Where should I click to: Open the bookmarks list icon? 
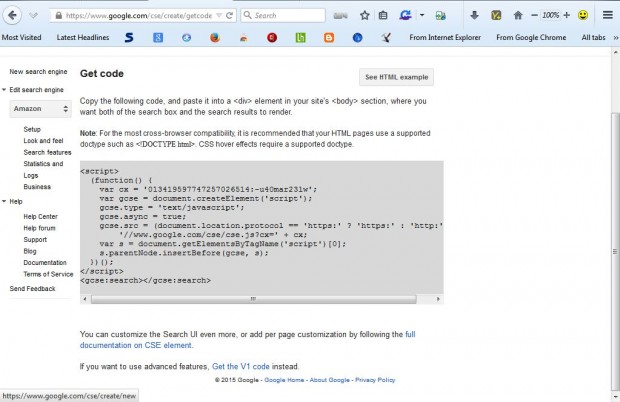[x=383, y=15]
